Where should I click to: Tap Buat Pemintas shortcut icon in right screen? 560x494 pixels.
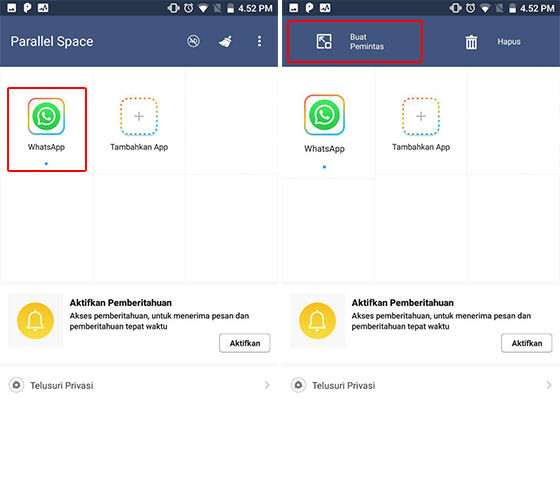[324, 41]
